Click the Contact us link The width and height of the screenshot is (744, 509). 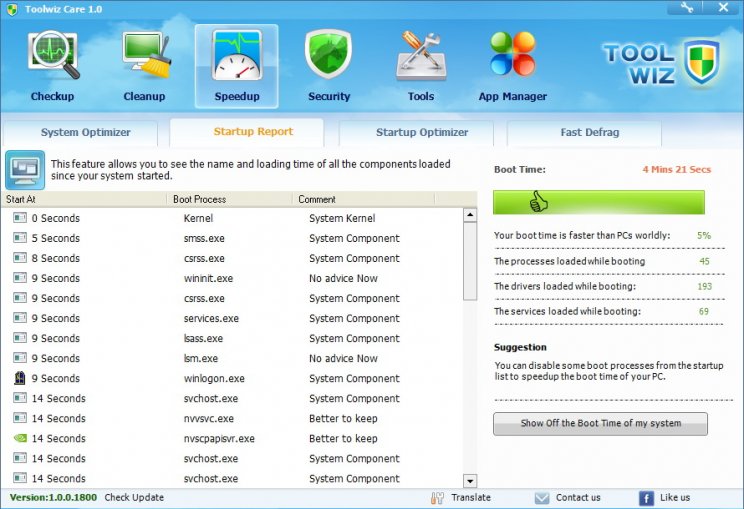[578, 497]
